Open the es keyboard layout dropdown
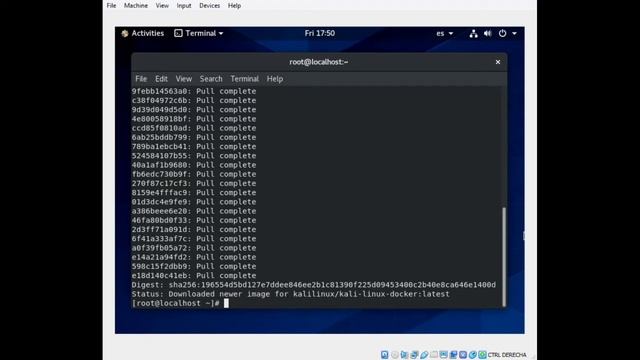640x360 pixels. click(444, 33)
